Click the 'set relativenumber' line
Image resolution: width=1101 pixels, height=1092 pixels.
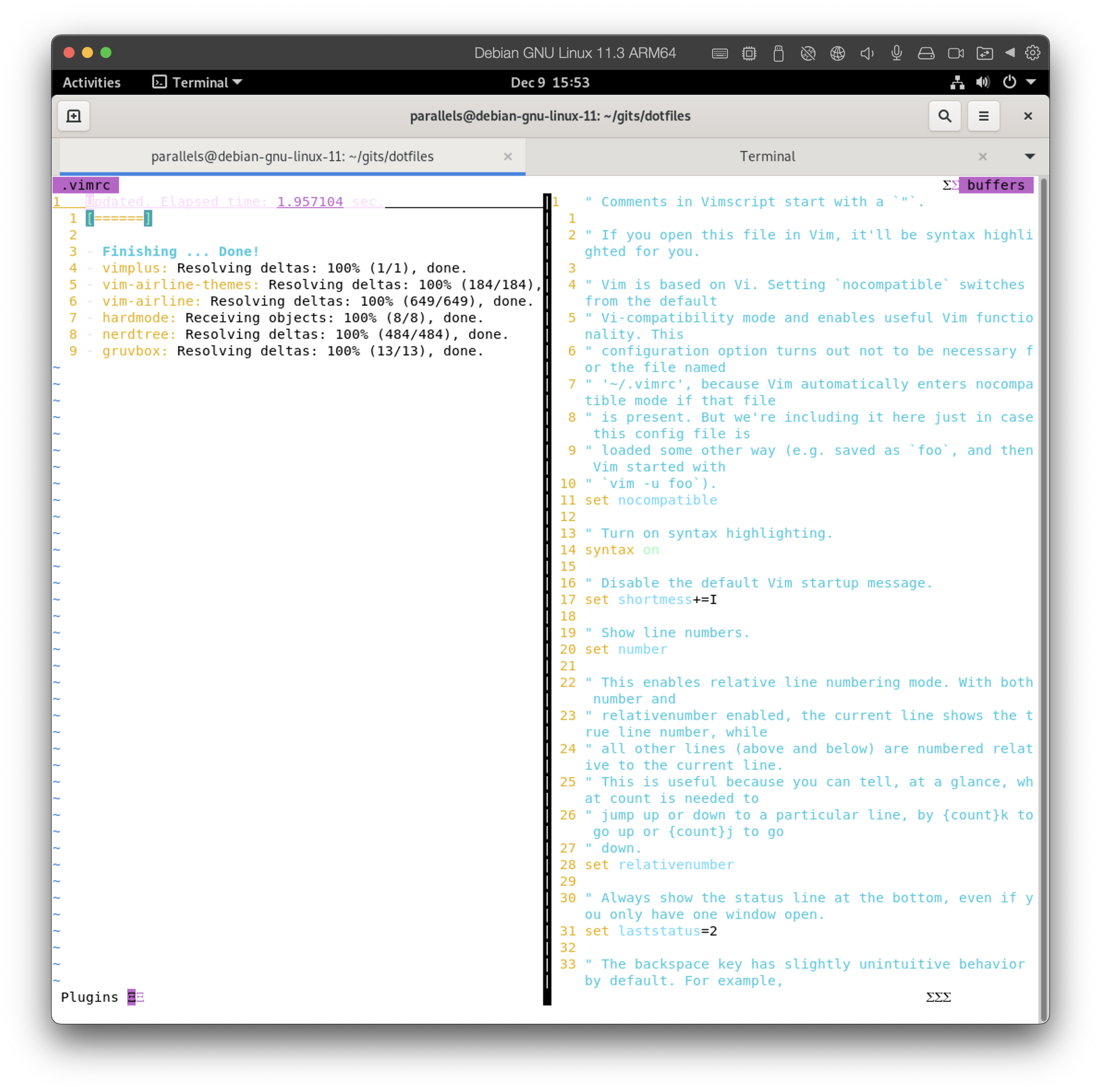click(659, 864)
